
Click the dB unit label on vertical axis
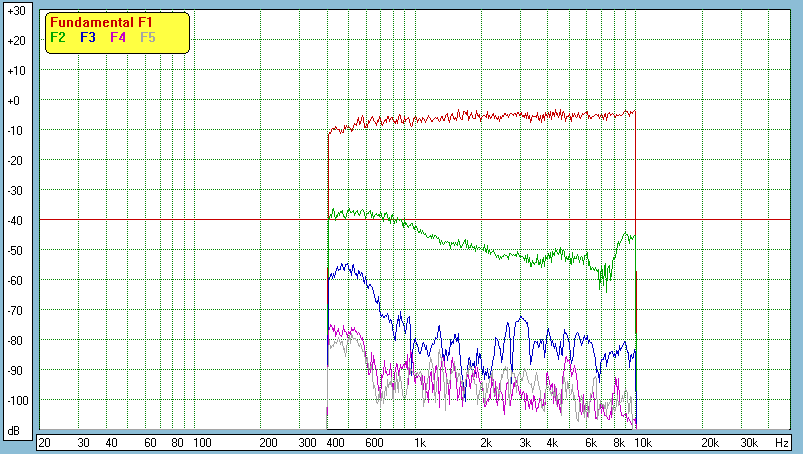pos(15,429)
